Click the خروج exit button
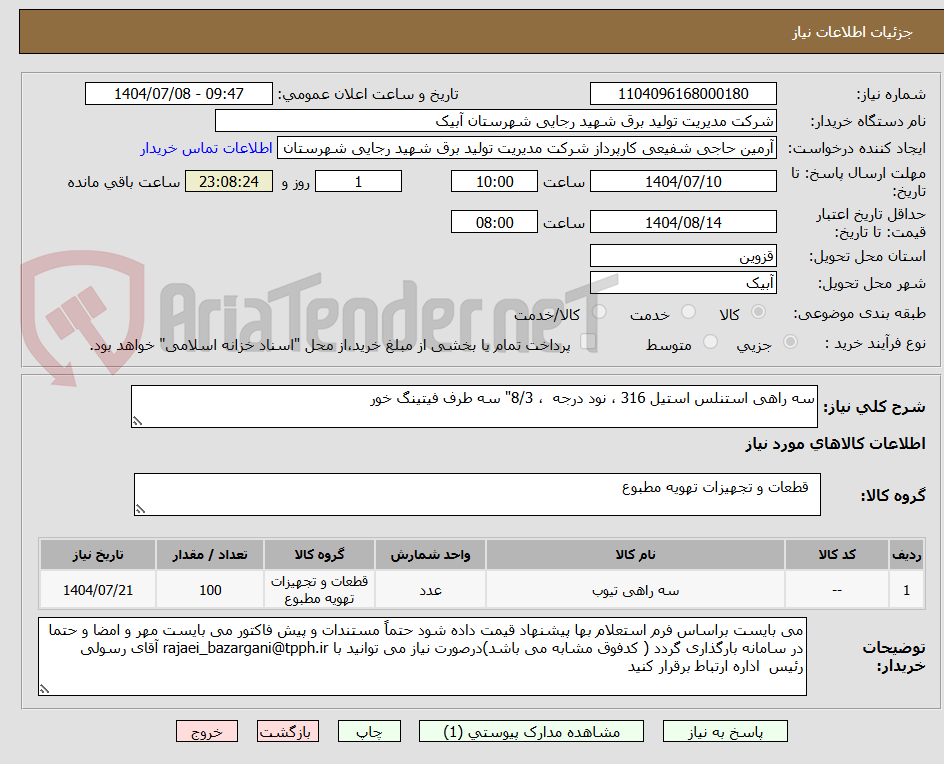The image size is (944, 764). click(207, 731)
